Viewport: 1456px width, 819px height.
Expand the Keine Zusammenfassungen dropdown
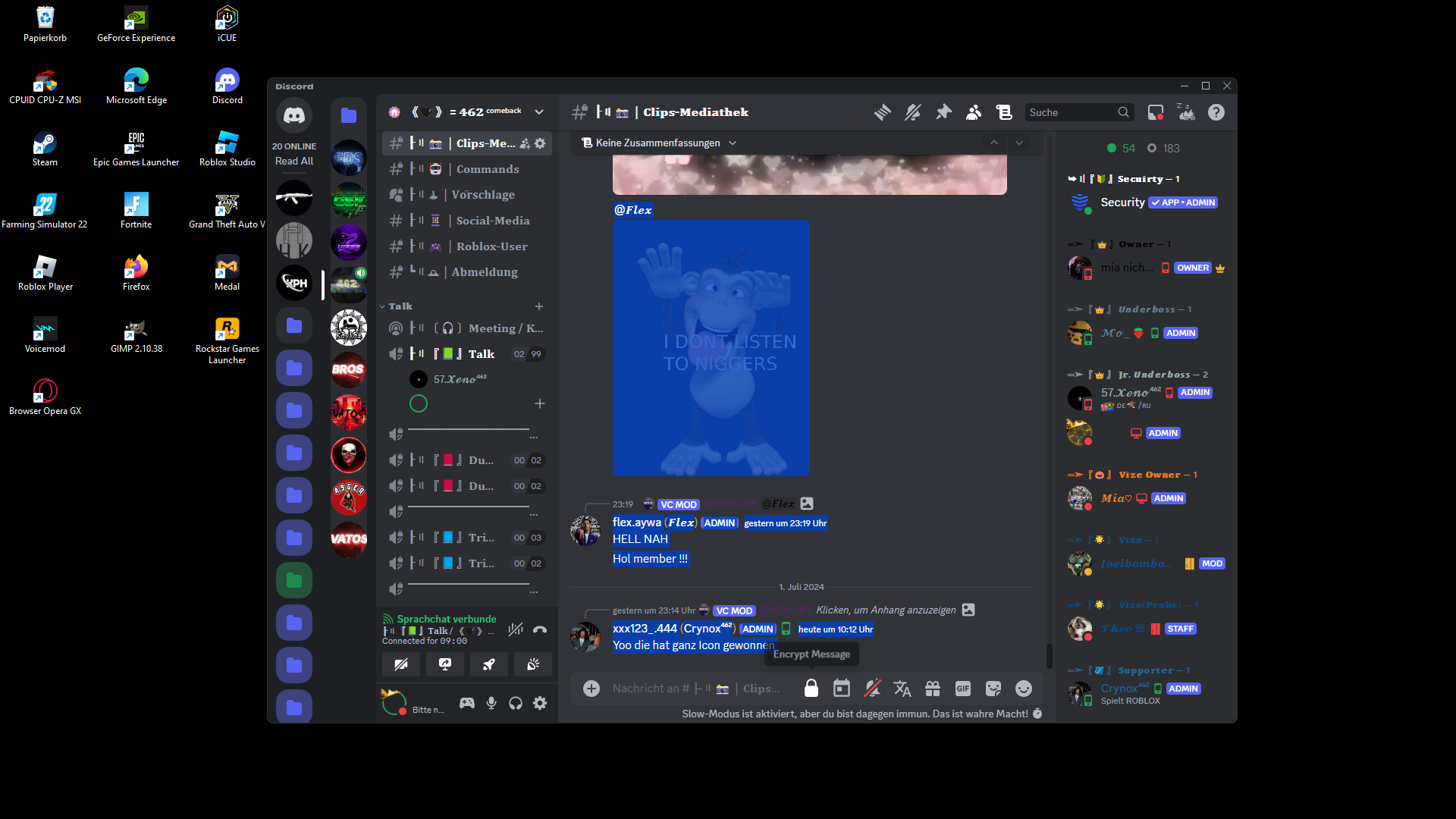click(659, 143)
